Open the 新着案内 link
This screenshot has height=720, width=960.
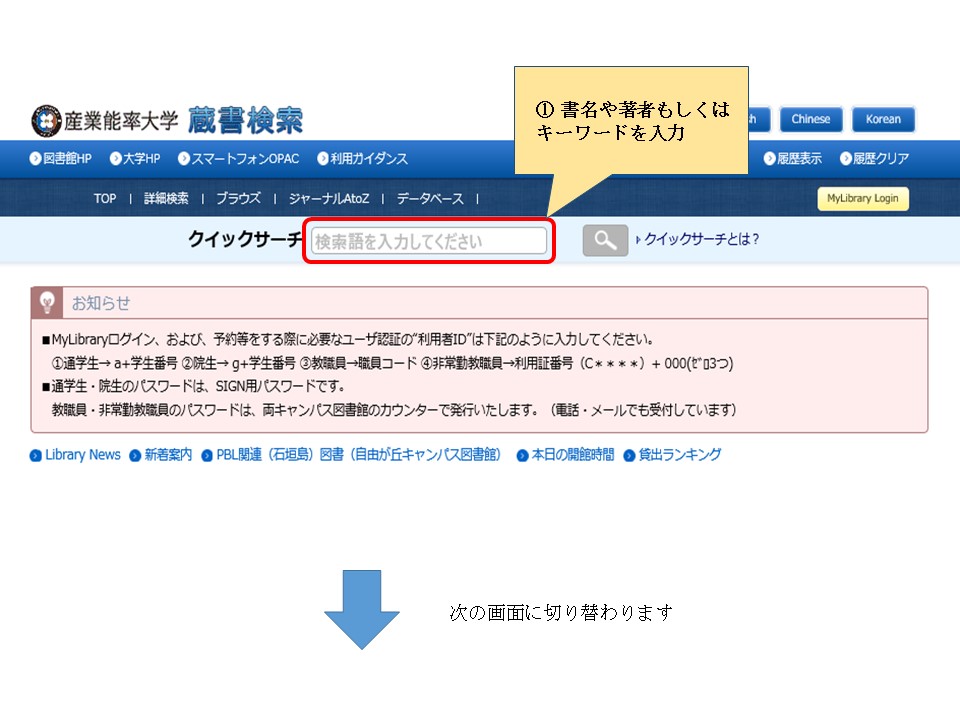coord(161,455)
